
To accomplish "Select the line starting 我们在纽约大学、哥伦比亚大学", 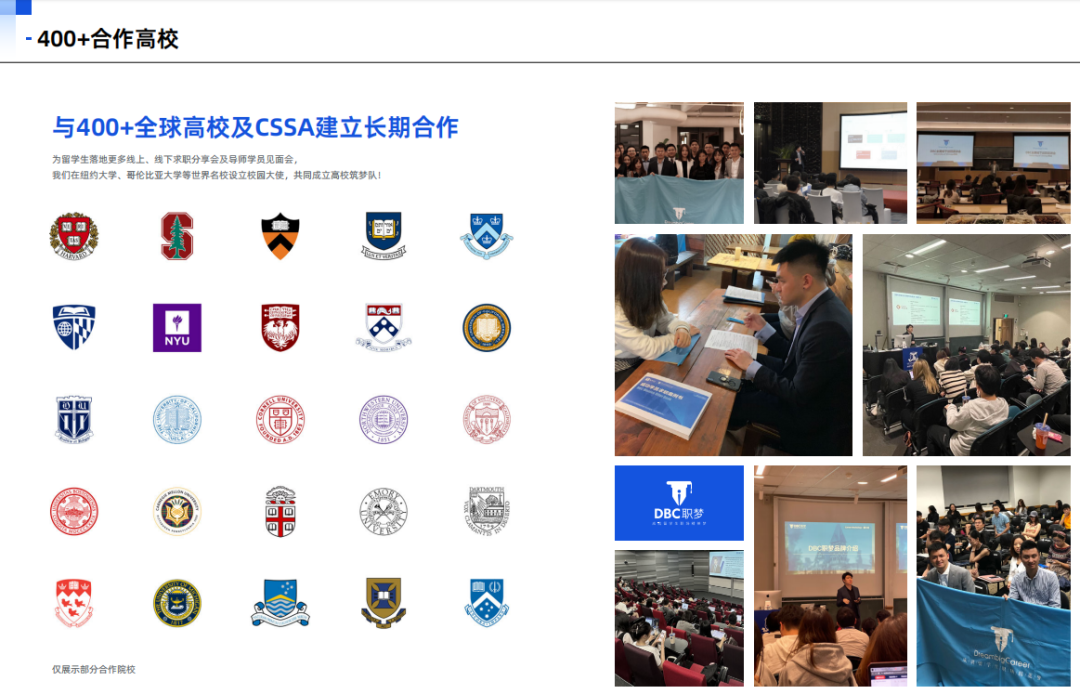I will click(217, 175).
